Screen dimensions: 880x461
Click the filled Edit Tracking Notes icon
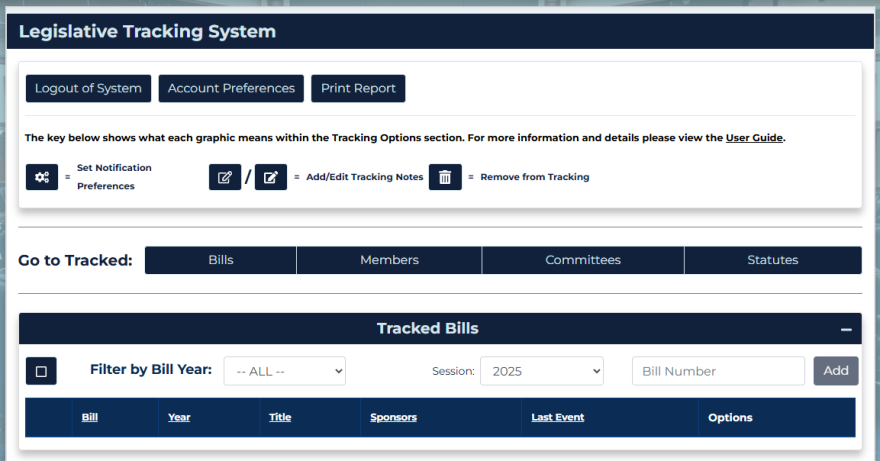[271, 177]
